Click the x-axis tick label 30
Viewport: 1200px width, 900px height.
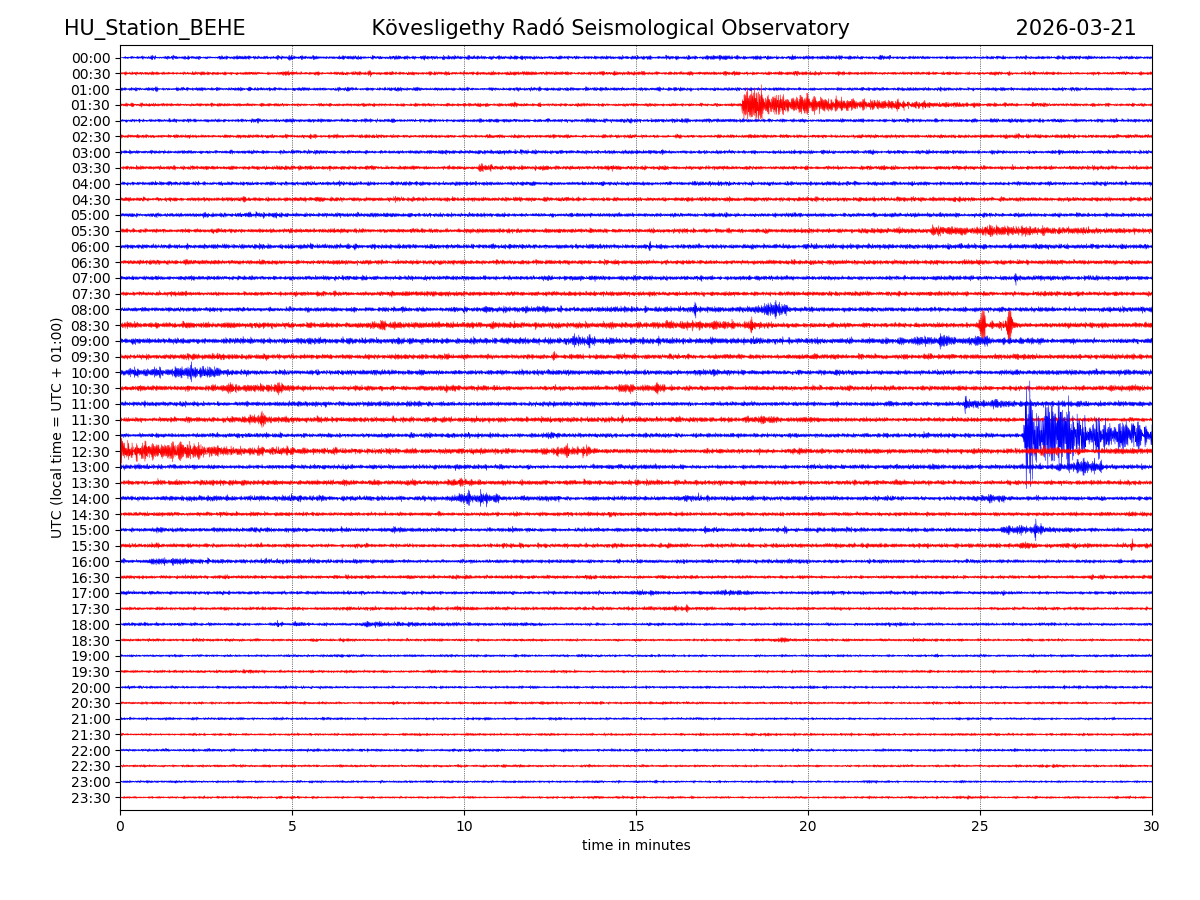[x=1152, y=827]
